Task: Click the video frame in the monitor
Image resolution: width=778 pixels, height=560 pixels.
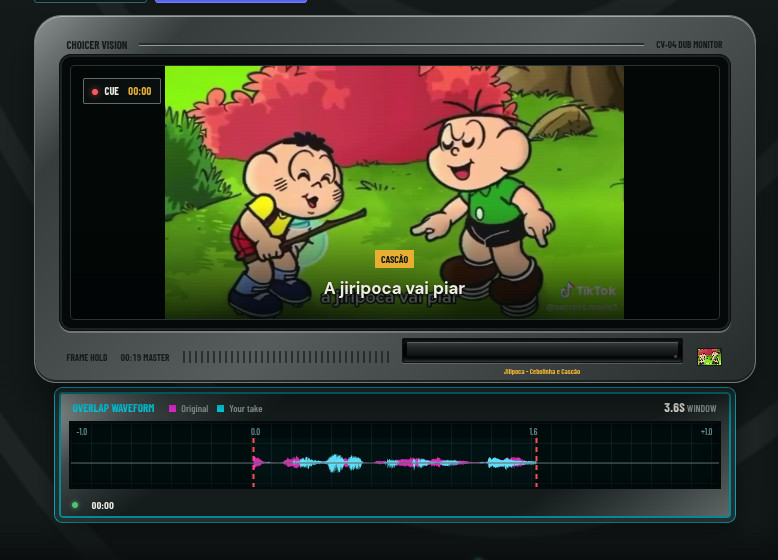Action: click(x=394, y=192)
